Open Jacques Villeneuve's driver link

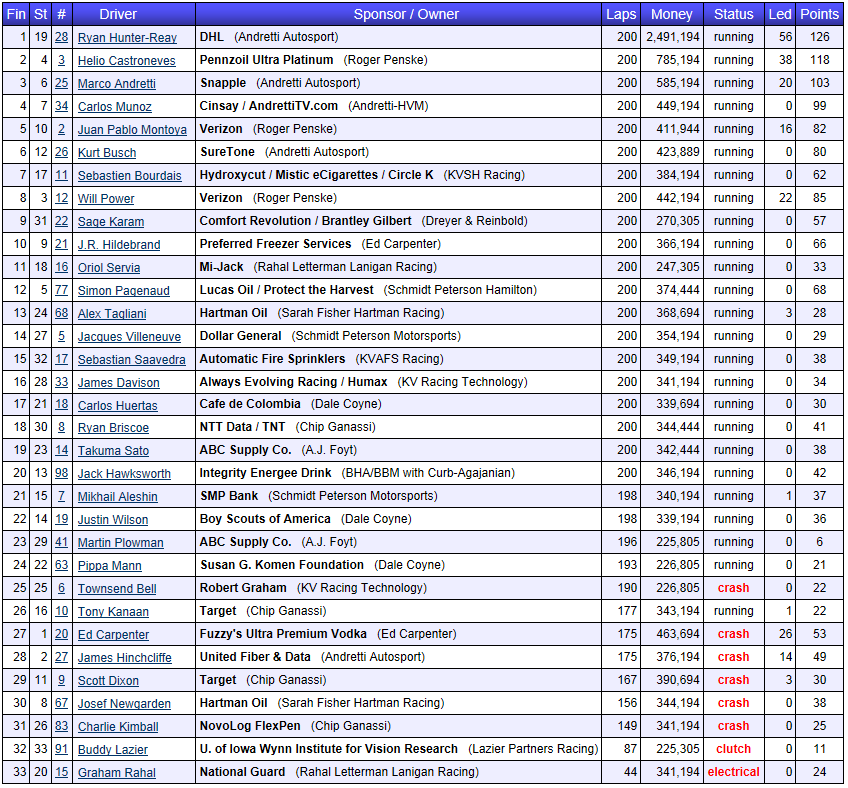click(129, 337)
